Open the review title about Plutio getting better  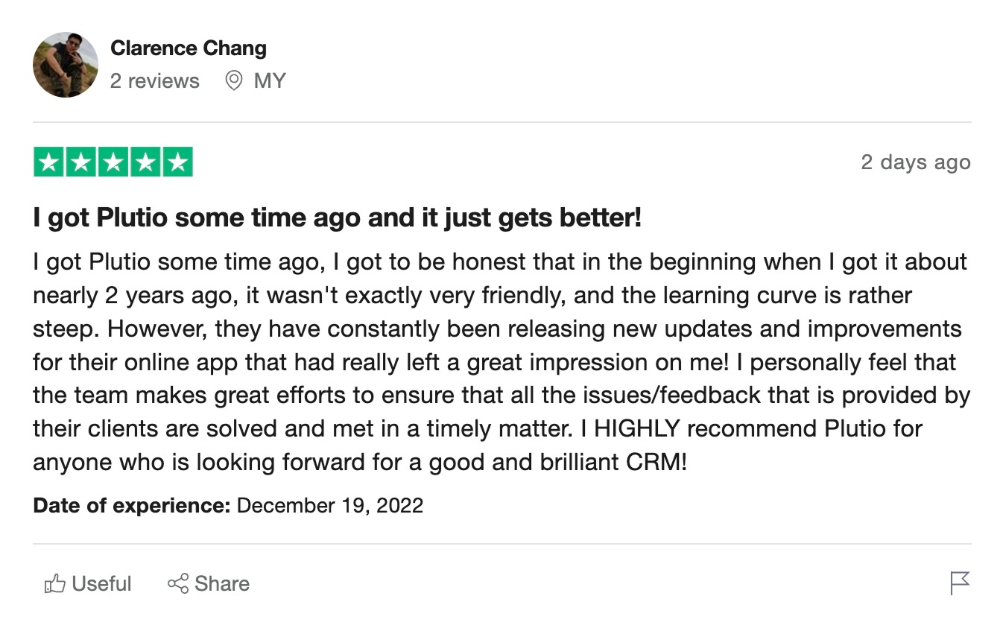coord(337,217)
